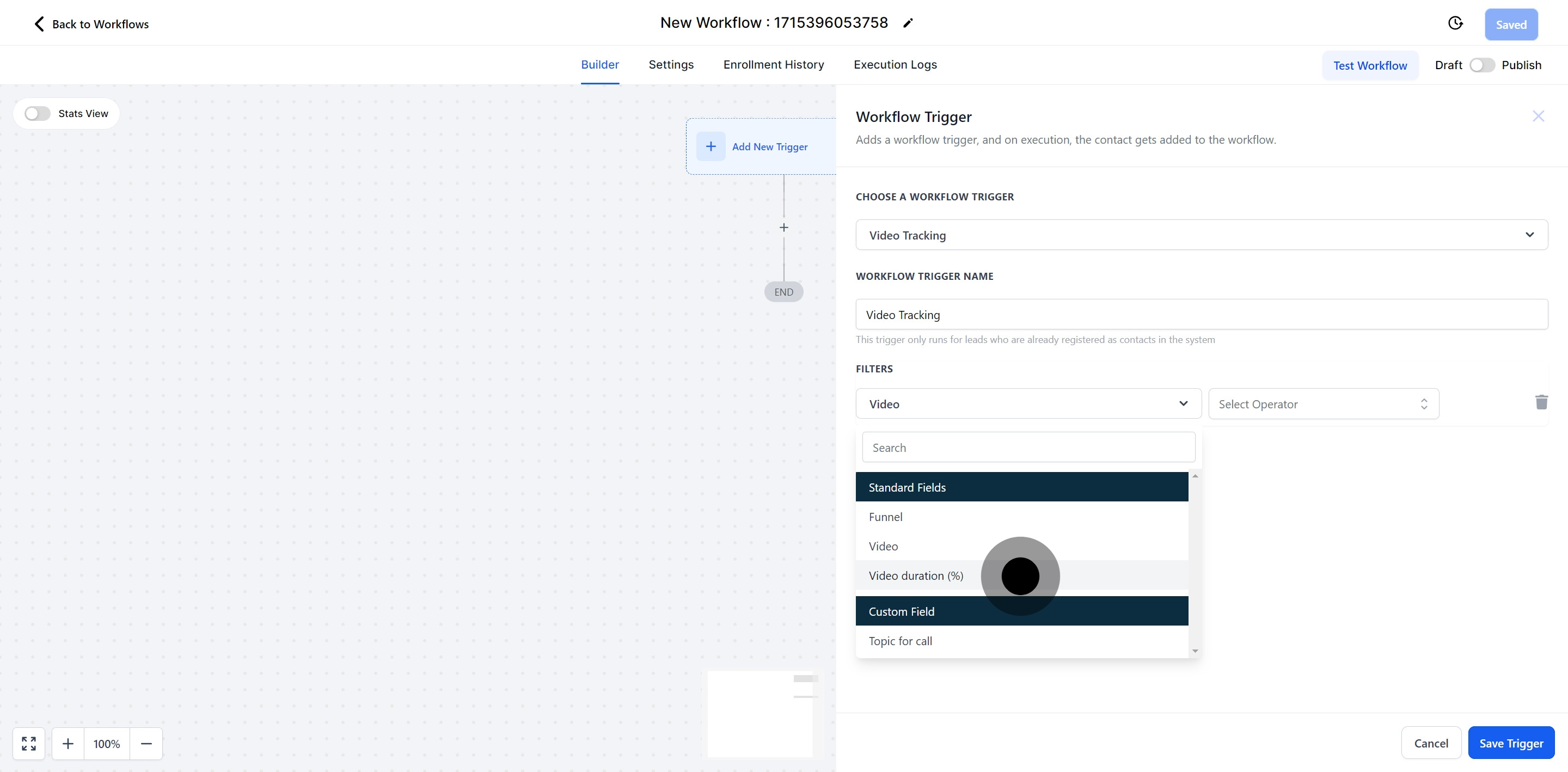
Task: Click the Save Trigger button
Action: (1511, 743)
